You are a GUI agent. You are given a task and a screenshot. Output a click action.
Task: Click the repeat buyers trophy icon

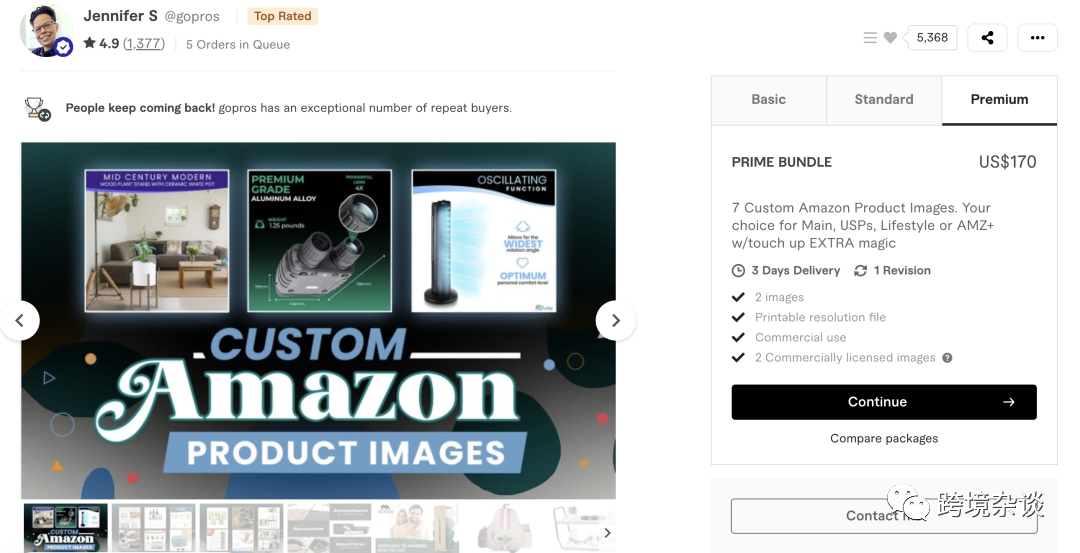[37, 108]
